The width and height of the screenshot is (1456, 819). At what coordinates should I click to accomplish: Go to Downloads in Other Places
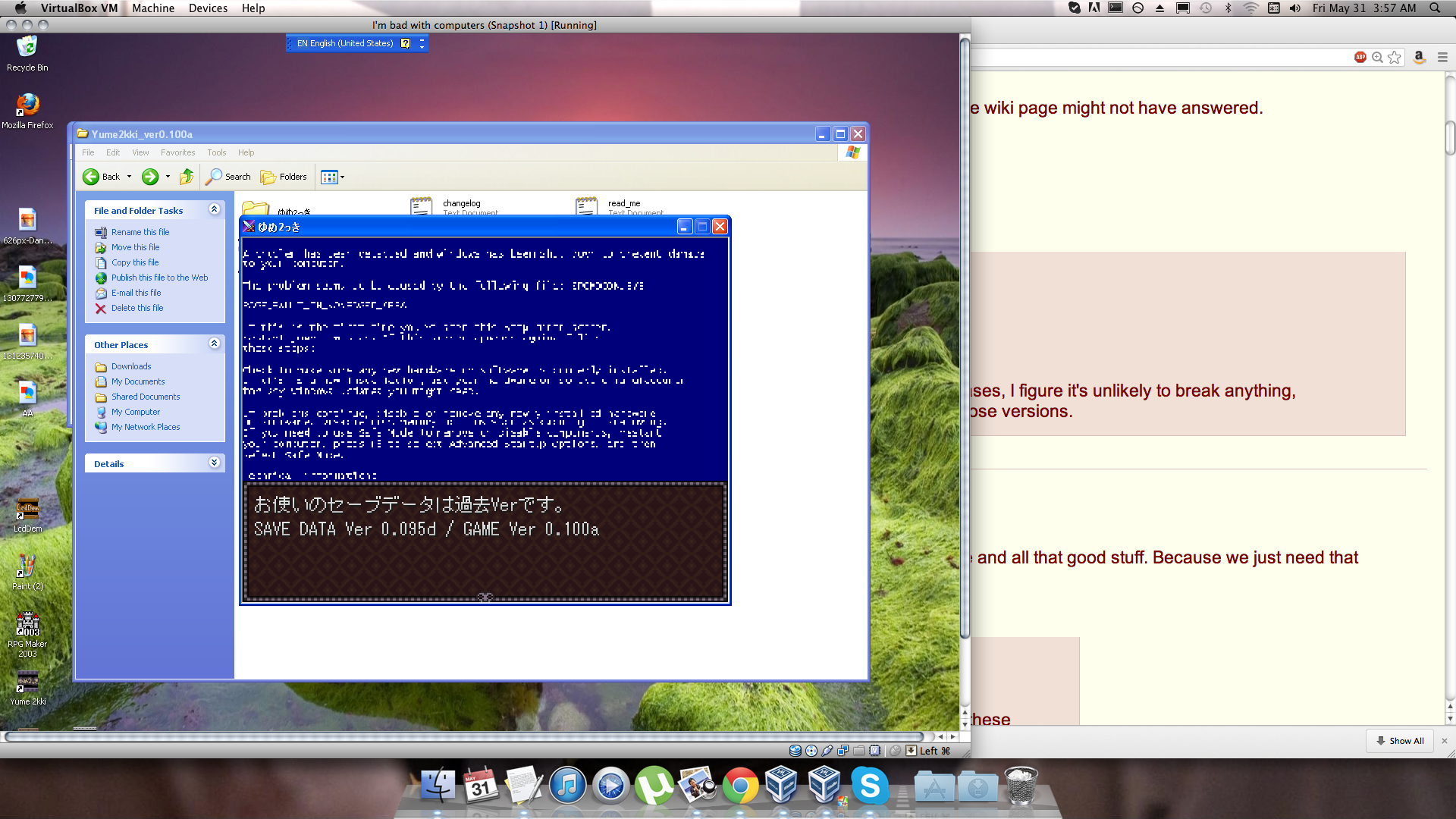131,366
